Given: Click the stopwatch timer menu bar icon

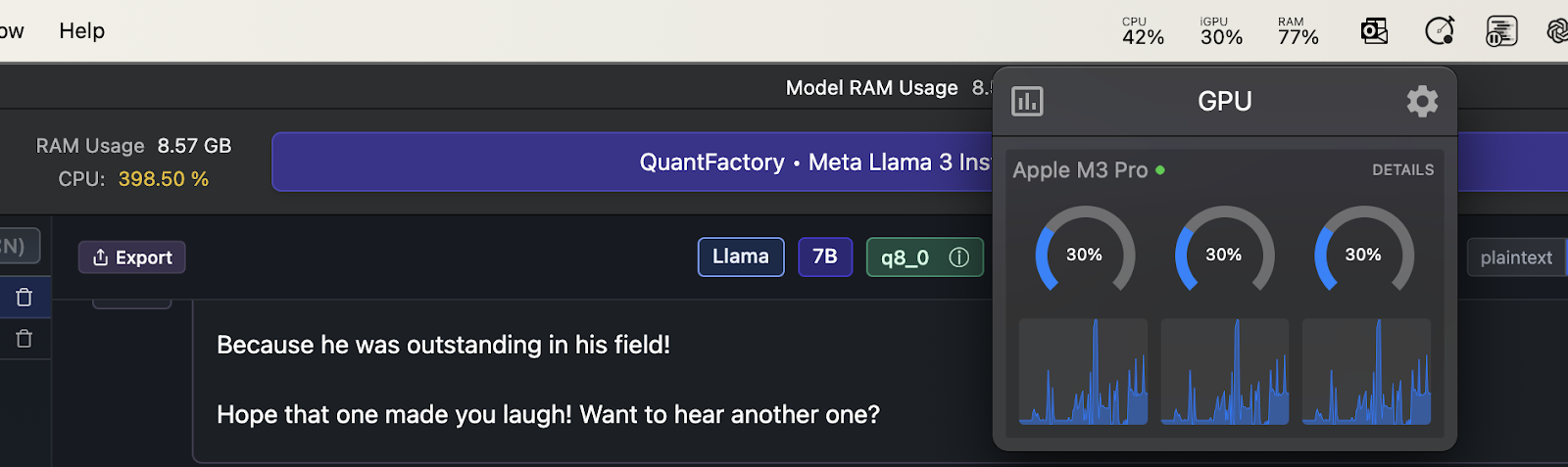Looking at the screenshot, I should [x=1440, y=31].
